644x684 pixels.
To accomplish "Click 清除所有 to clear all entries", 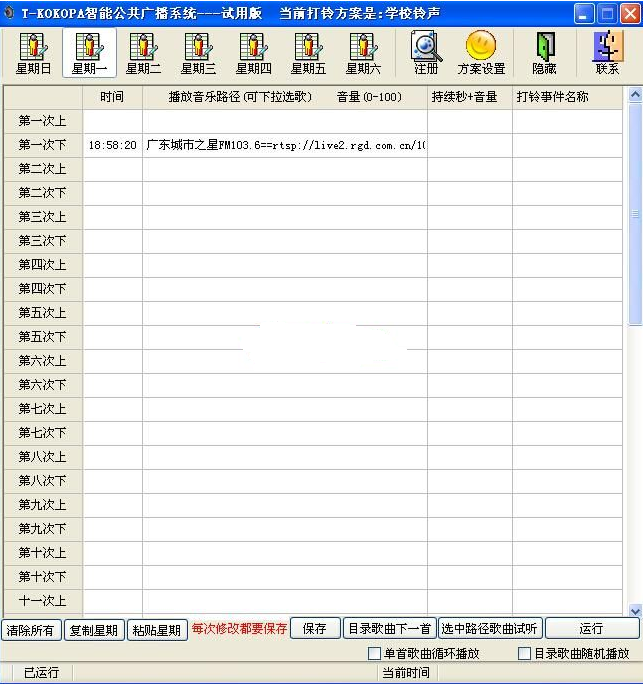I will pos(32,630).
